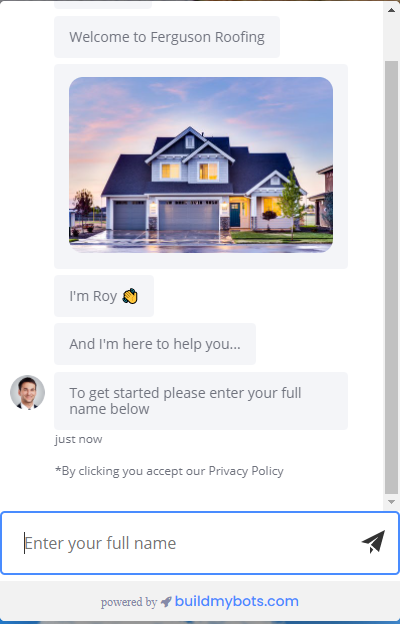Click the '*By clicking you accept' disclaimer text

(x=169, y=471)
